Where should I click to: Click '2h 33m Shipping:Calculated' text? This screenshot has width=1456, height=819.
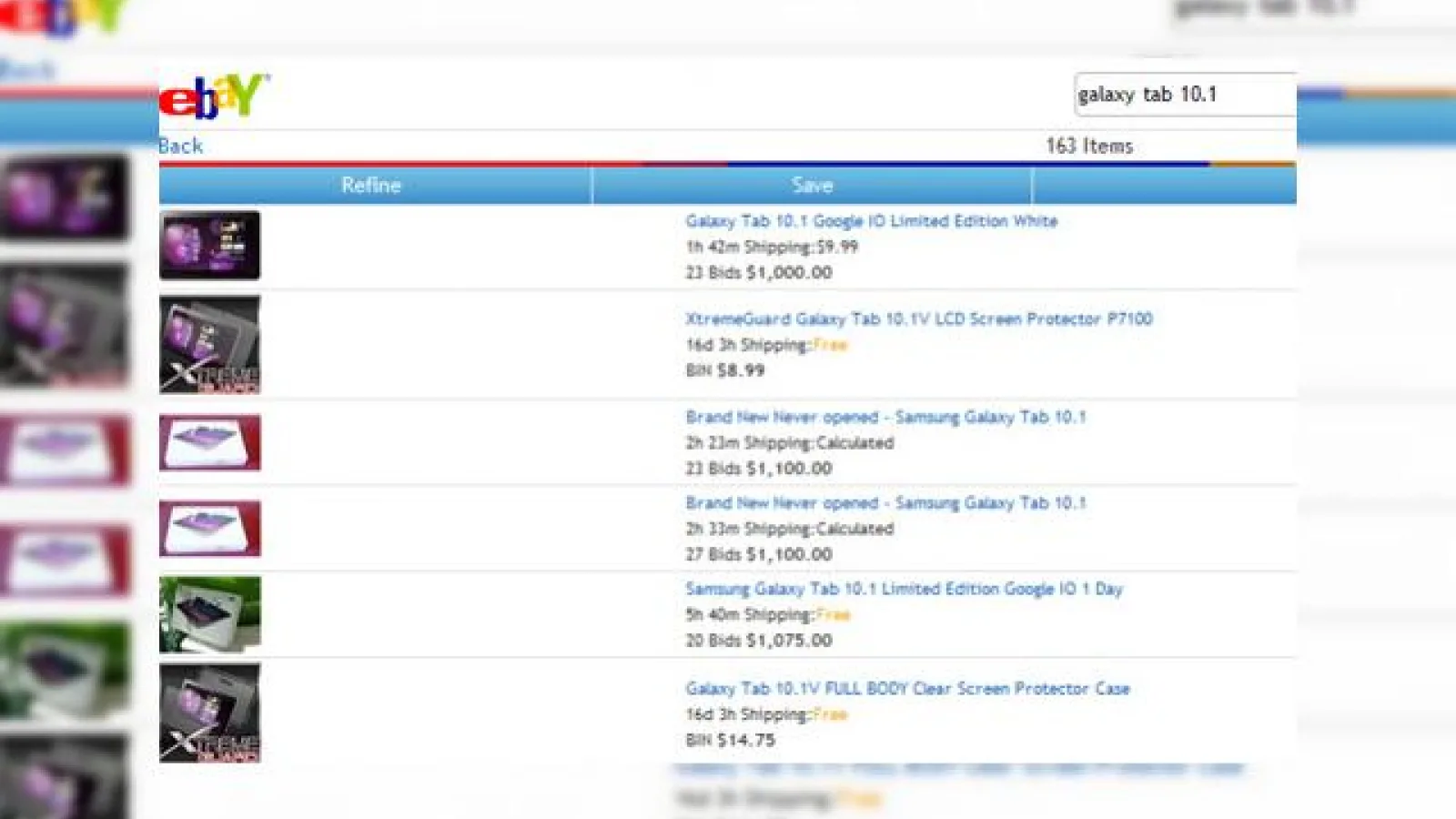789,529
